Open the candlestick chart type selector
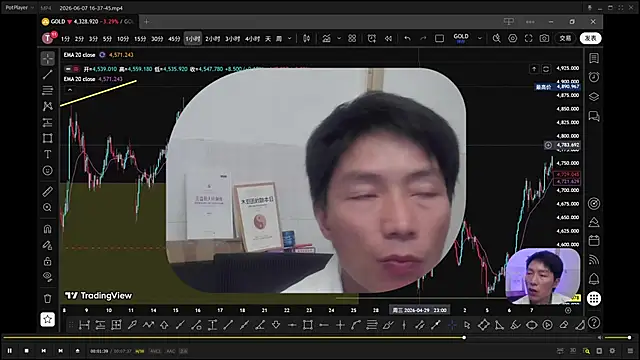 (307, 38)
